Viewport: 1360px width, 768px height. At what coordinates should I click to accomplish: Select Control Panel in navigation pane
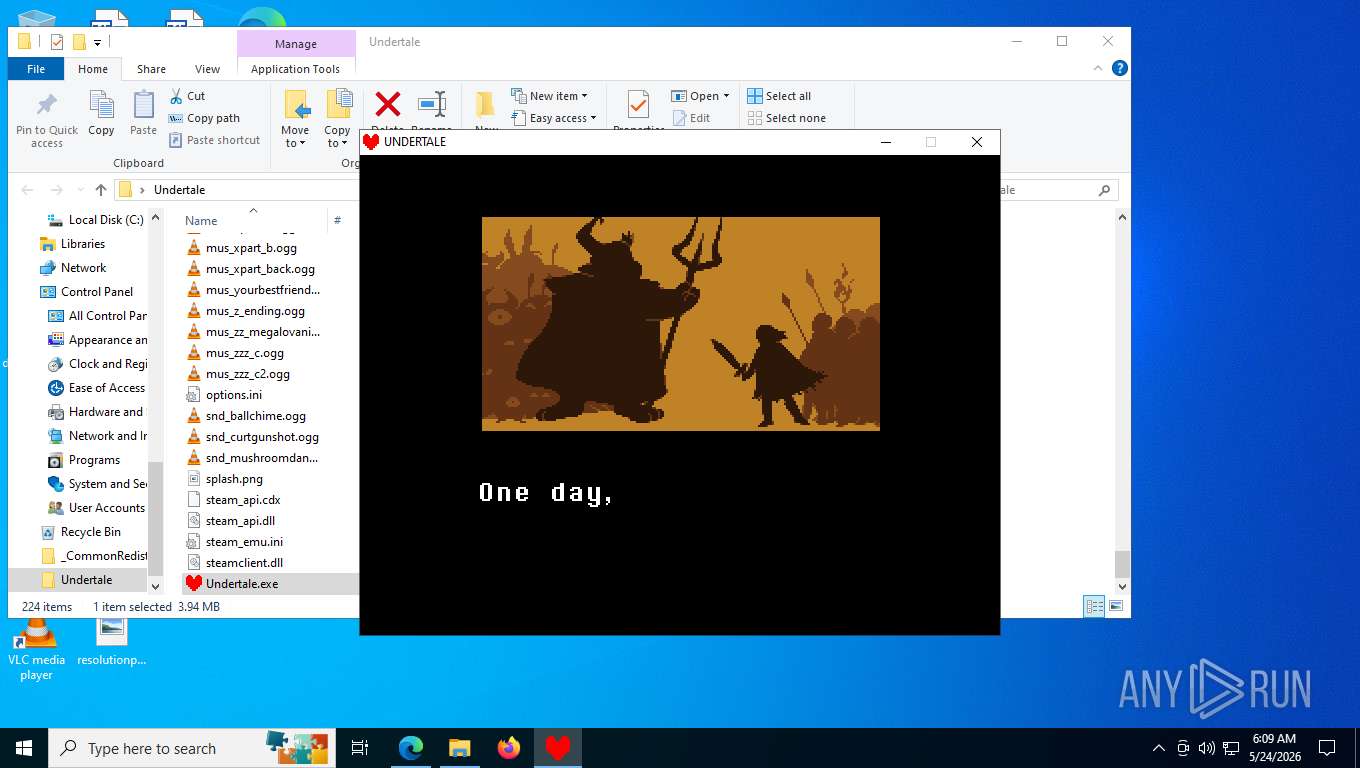97,292
